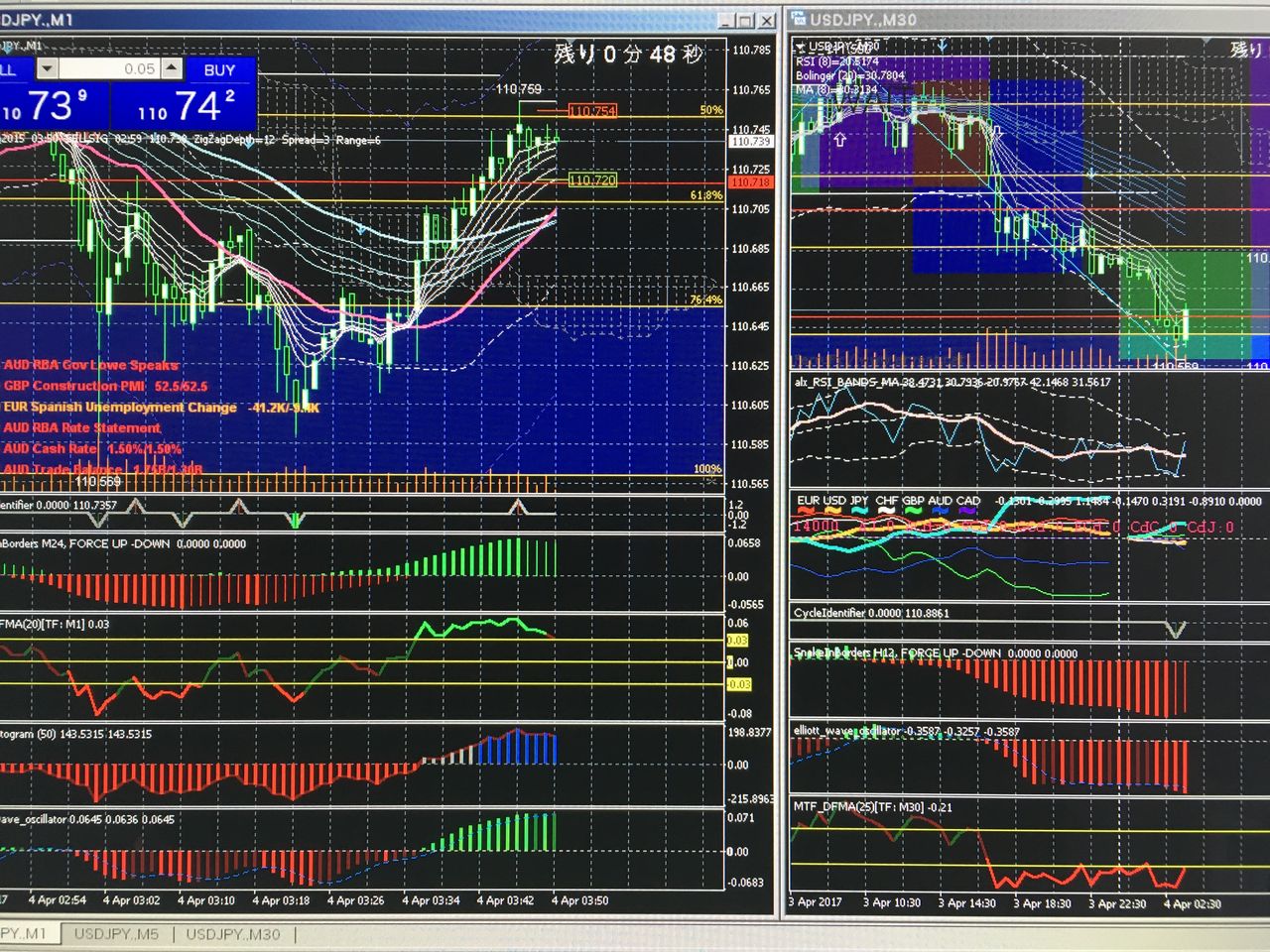Click the "EUR Spanish Unemployment Change" news line
This screenshot has width=1270, height=952.
point(162,408)
